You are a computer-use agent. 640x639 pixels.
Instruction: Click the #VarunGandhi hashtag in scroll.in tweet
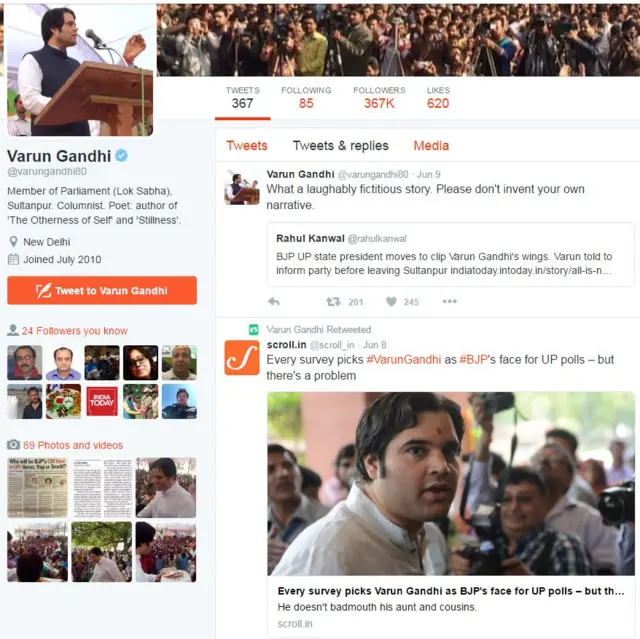pyautogui.click(x=403, y=359)
